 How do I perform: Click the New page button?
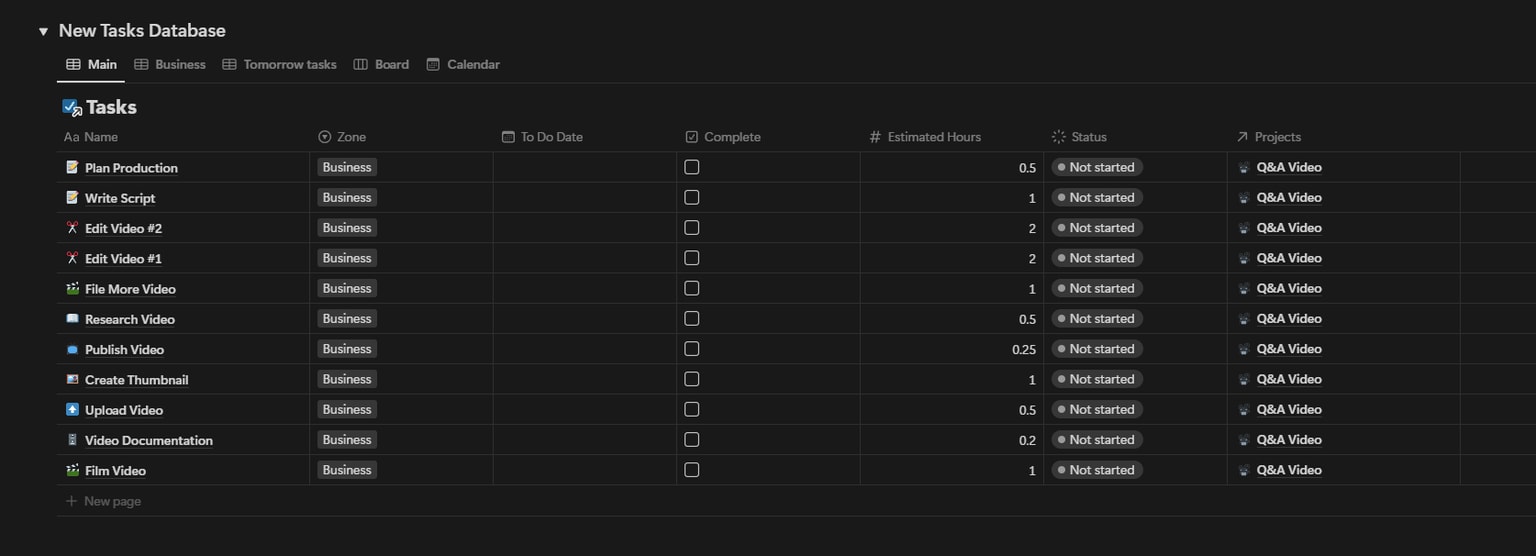[103, 501]
